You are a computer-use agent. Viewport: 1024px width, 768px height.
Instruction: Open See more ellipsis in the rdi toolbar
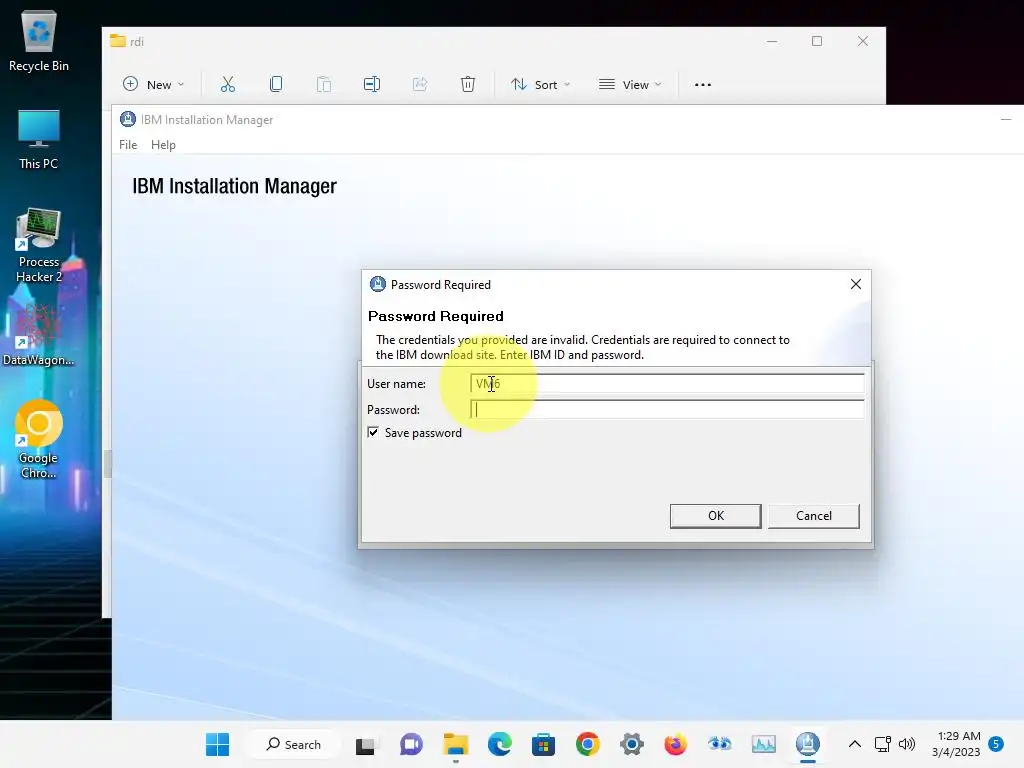pos(703,84)
